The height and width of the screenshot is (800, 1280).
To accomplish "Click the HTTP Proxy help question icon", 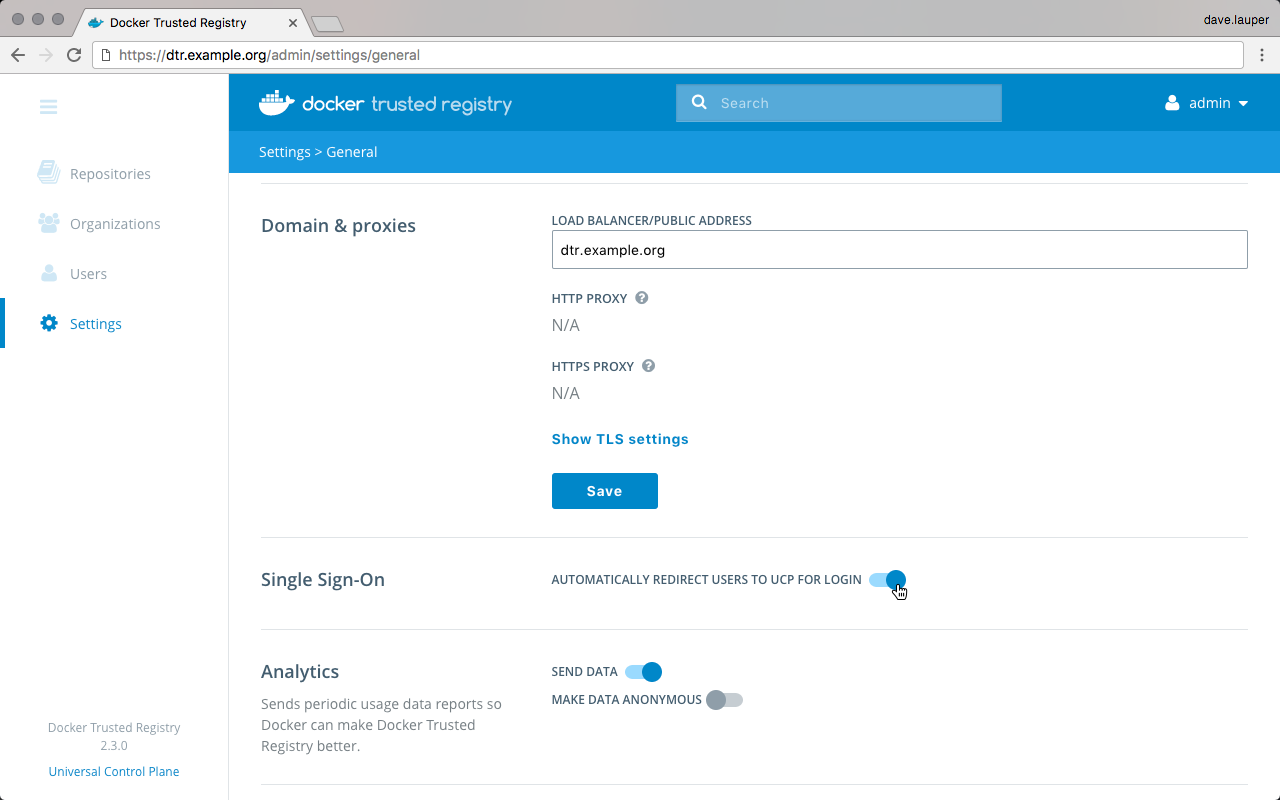I will [x=642, y=298].
